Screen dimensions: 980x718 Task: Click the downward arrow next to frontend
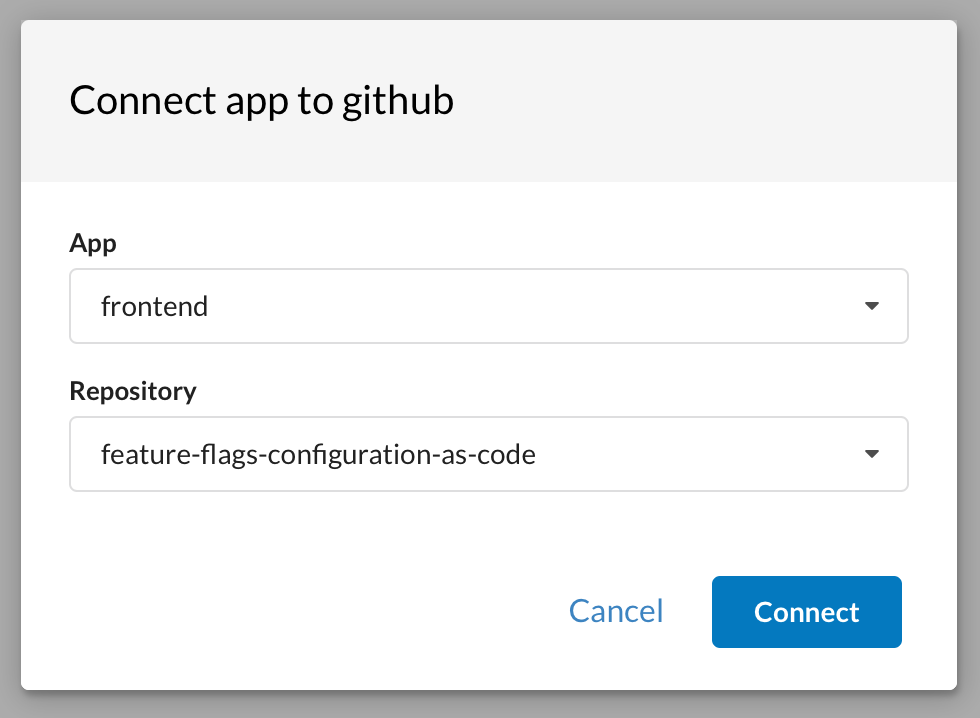872,306
